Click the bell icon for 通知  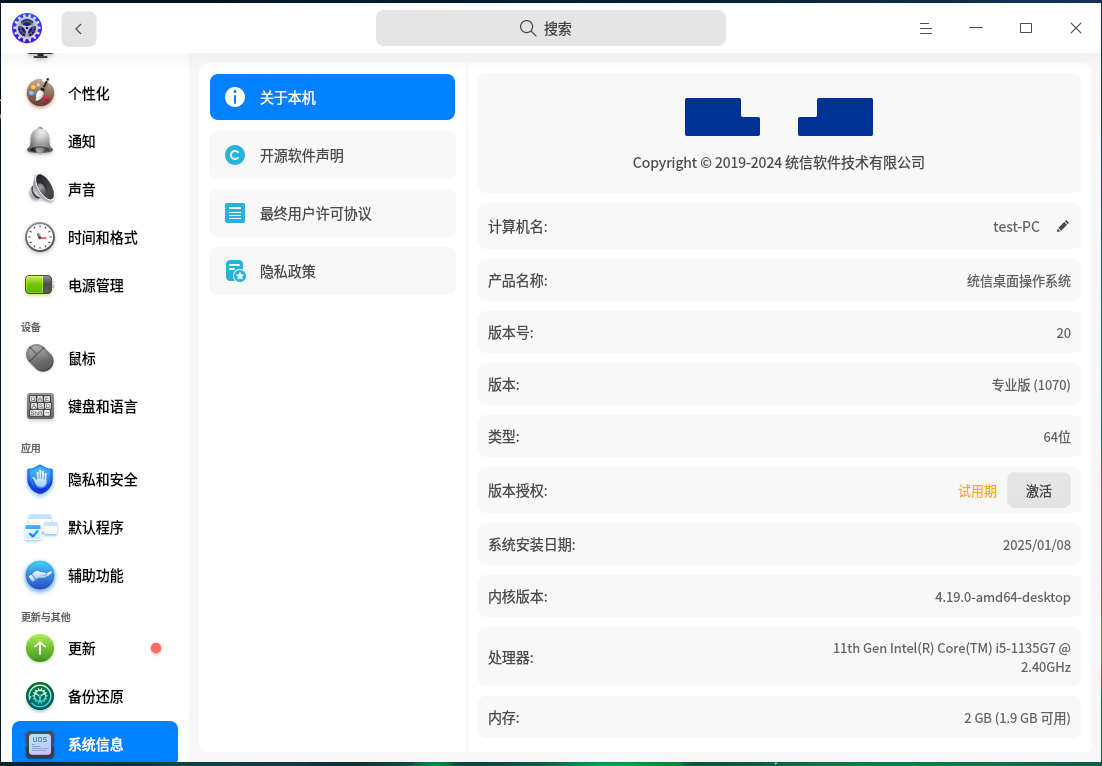pyautogui.click(x=40, y=141)
